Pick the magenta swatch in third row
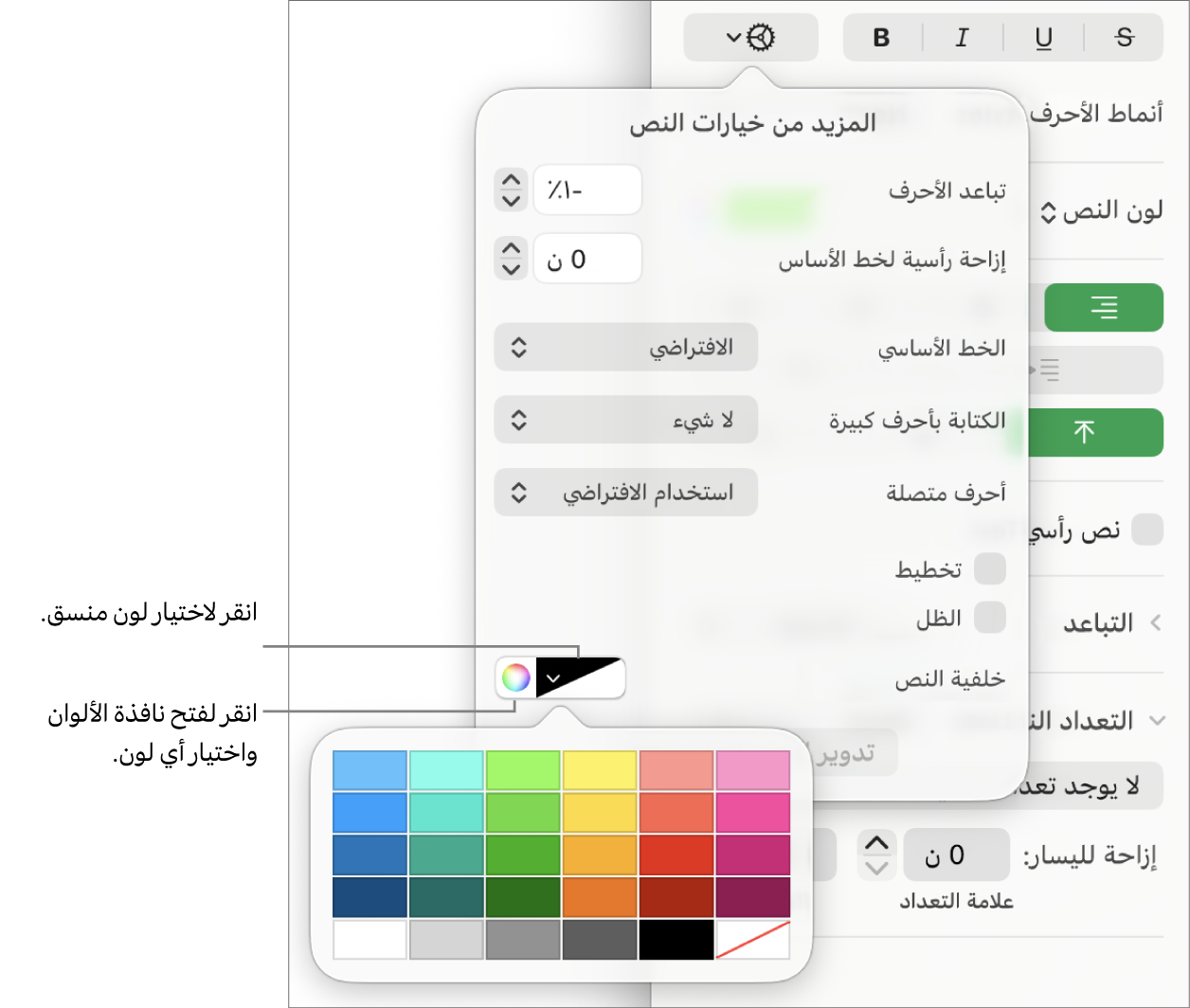Image resolution: width=1190 pixels, height=1008 pixels. coord(753,855)
